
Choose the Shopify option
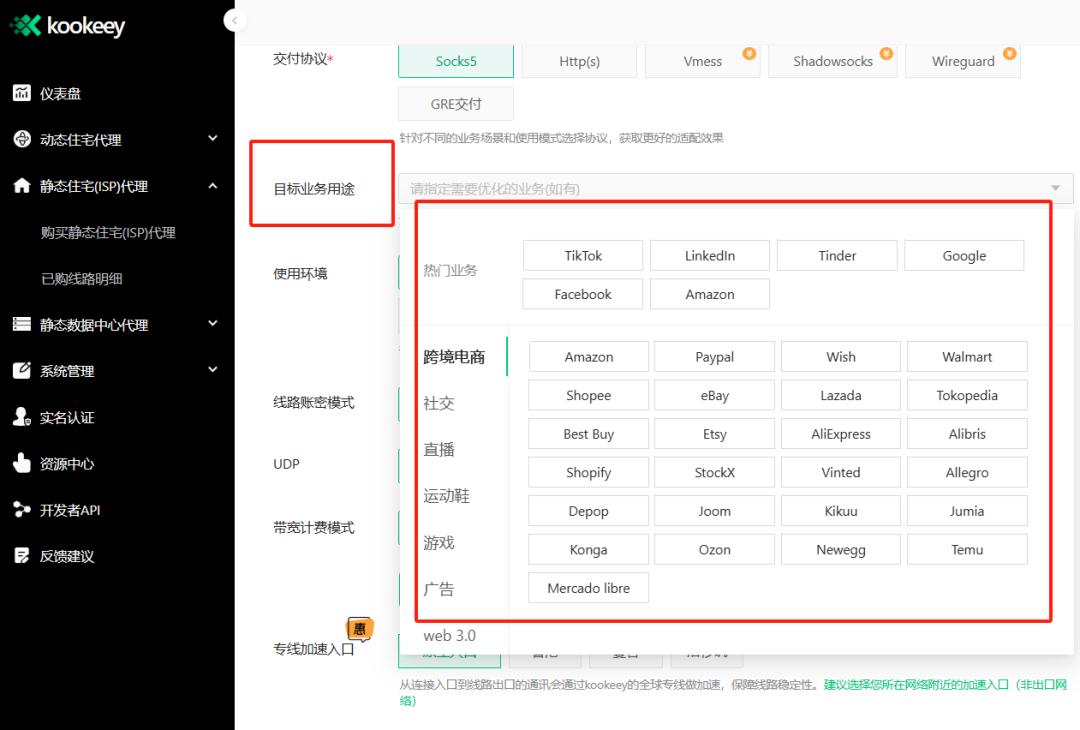[589, 472]
